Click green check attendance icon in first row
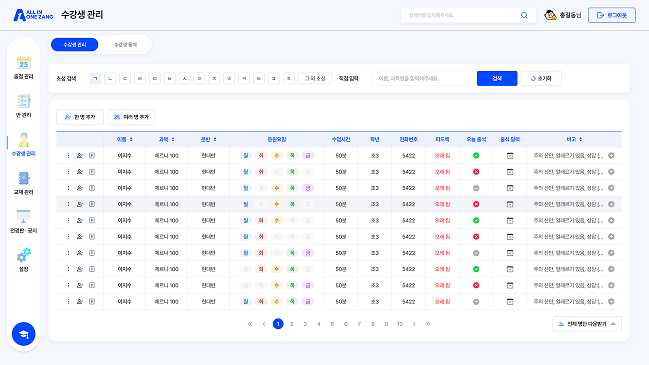Image resolution: width=649 pixels, height=365 pixels. [476, 156]
